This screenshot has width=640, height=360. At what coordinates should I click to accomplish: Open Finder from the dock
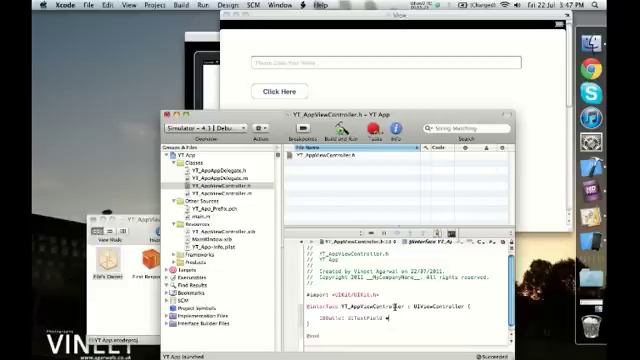pyautogui.click(x=591, y=44)
